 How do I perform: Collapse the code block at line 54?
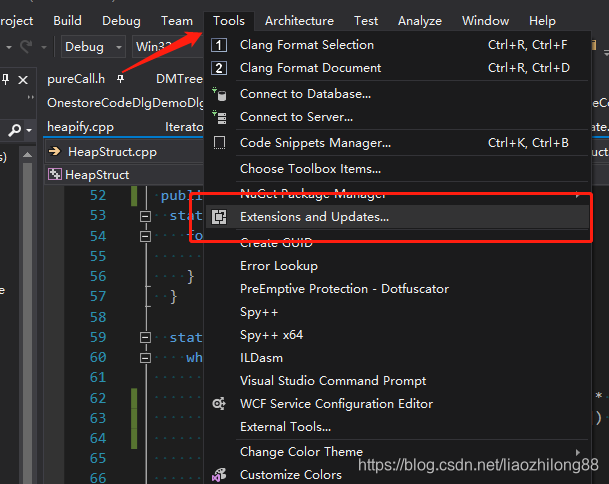click(x=145, y=236)
